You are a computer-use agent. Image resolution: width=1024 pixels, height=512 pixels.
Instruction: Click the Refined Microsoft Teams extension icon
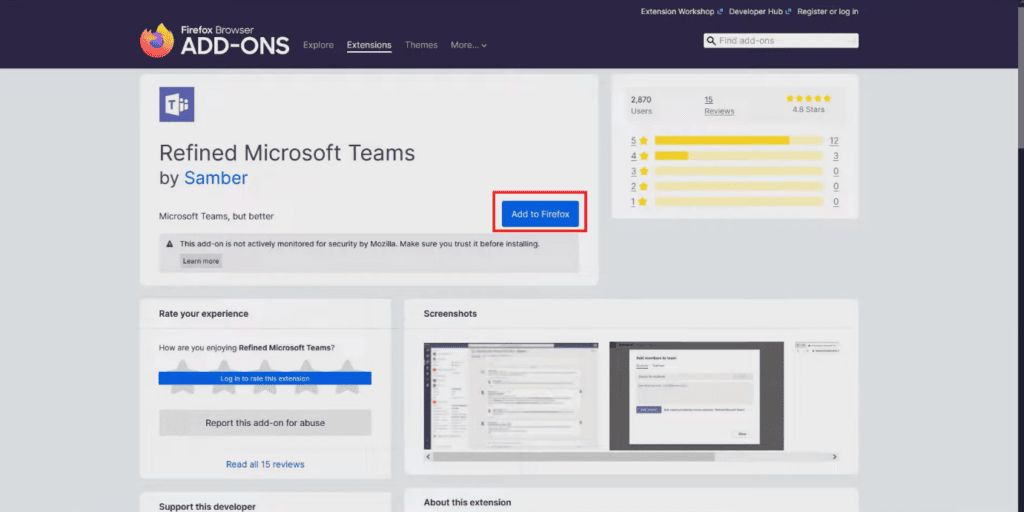pyautogui.click(x=177, y=104)
